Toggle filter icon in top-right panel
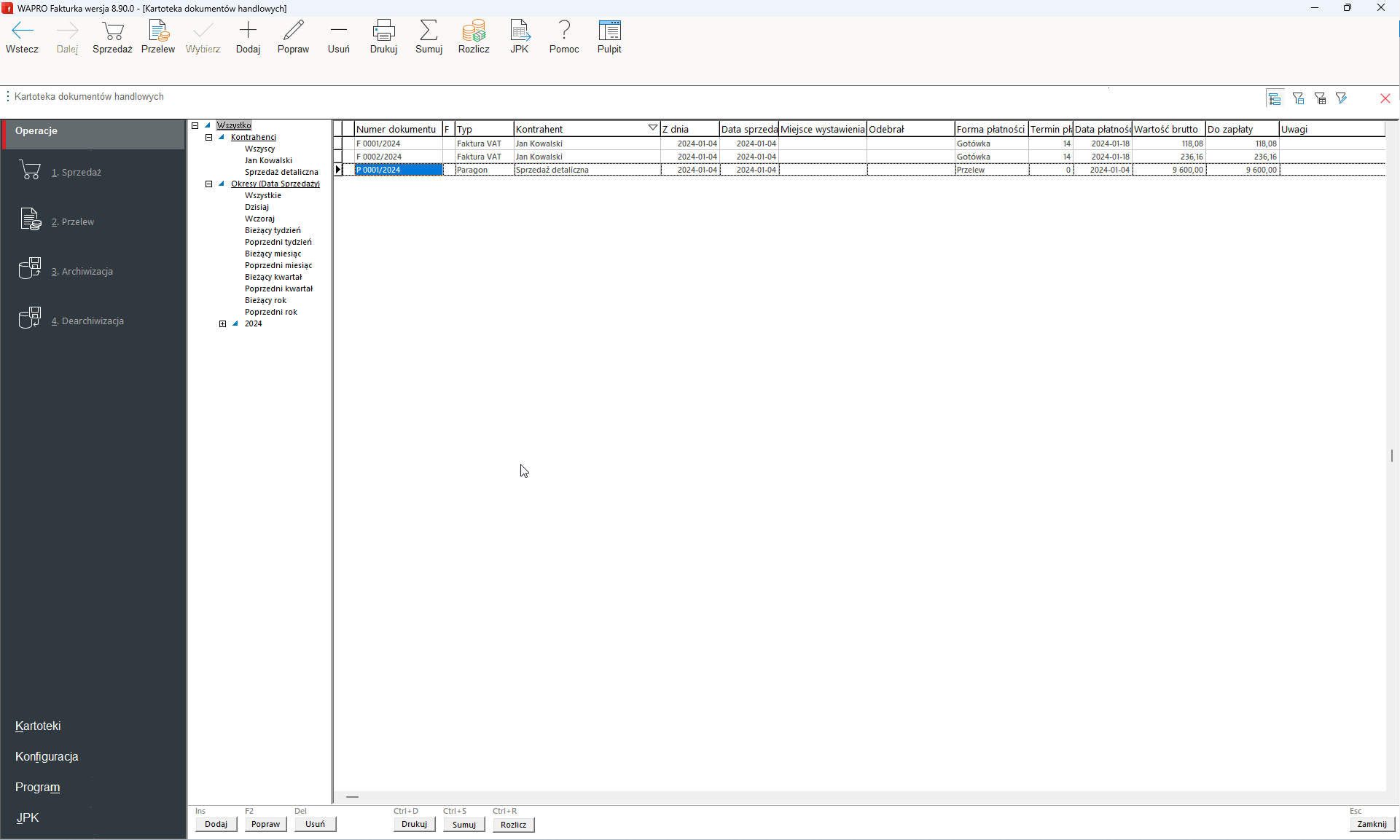The width and height of the screenshot is (1400, 840). [1297, 97]
